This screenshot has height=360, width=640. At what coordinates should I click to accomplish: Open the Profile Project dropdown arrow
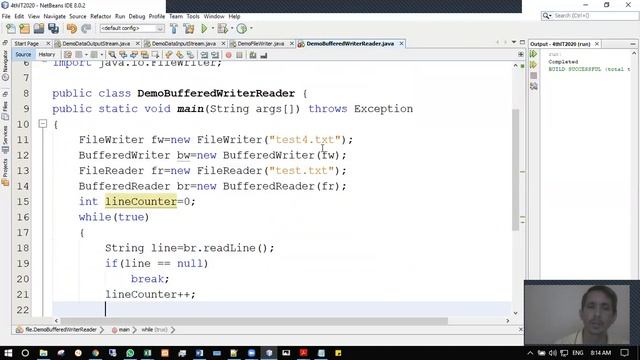point(251,28)
